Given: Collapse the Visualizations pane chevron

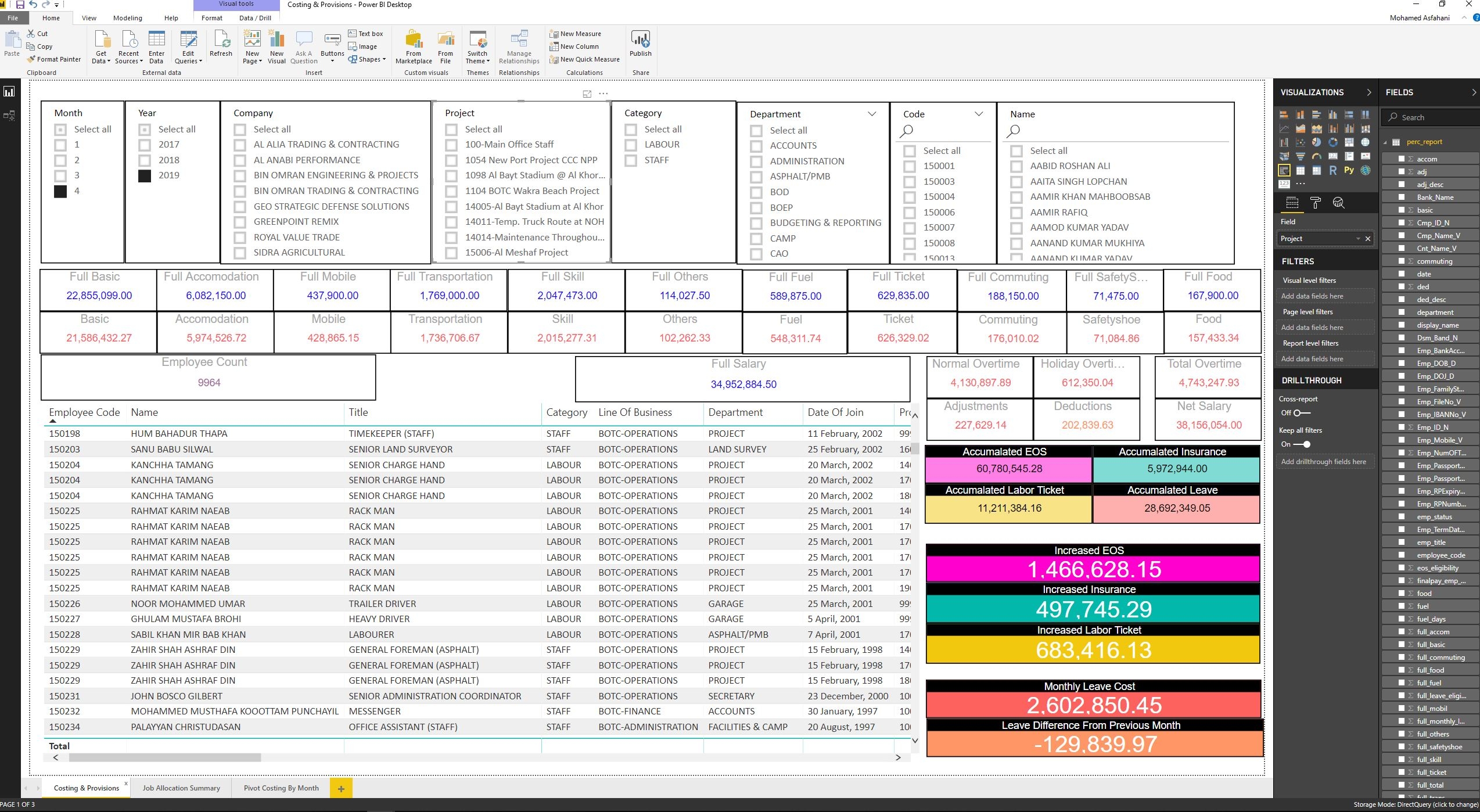Looking at the screenshot, I should (1368, 92).
